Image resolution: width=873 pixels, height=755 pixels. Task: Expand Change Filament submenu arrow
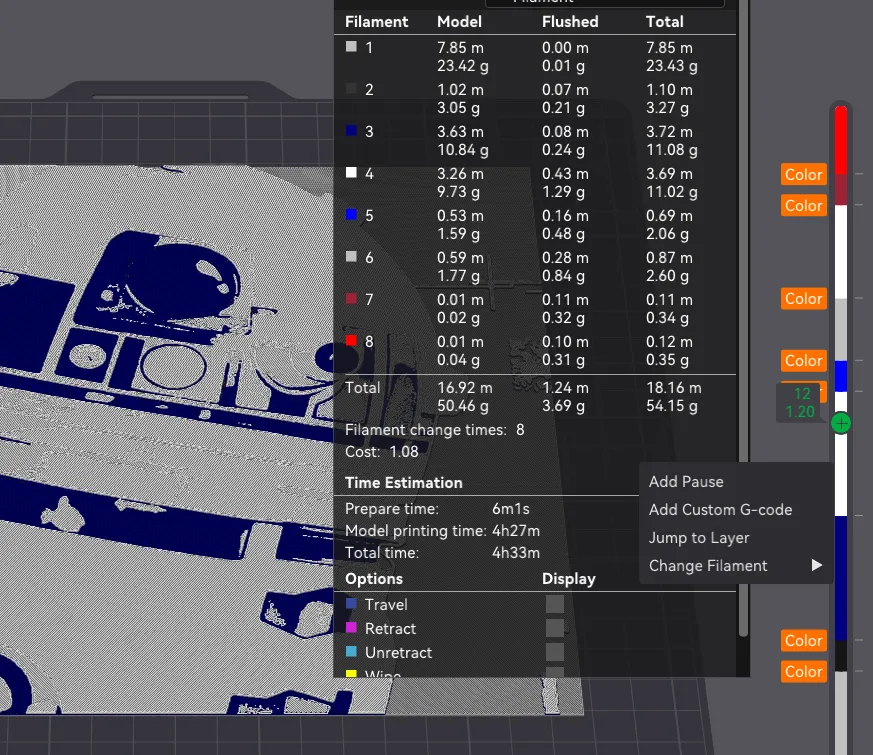point(816,566)
